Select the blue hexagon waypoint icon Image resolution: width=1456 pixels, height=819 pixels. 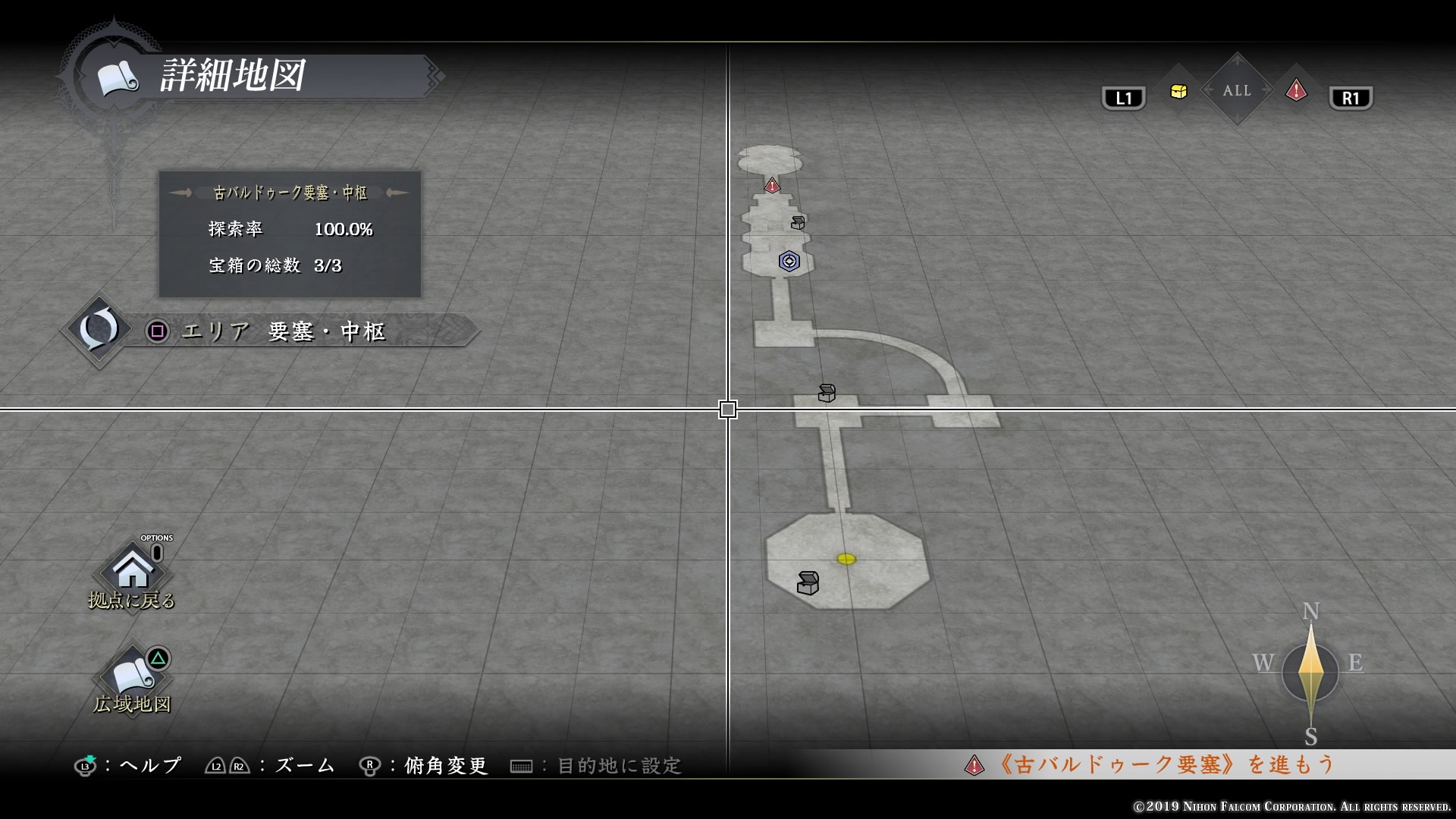789,262
